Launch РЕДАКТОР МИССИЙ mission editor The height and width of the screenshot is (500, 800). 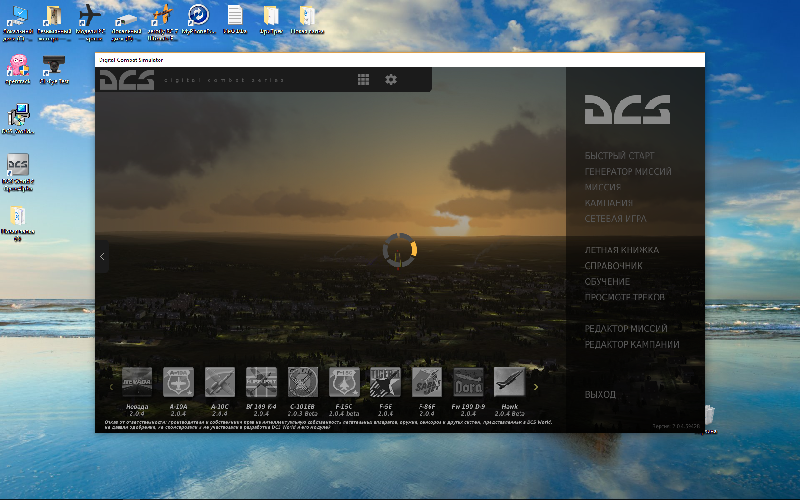coord(626,328)
